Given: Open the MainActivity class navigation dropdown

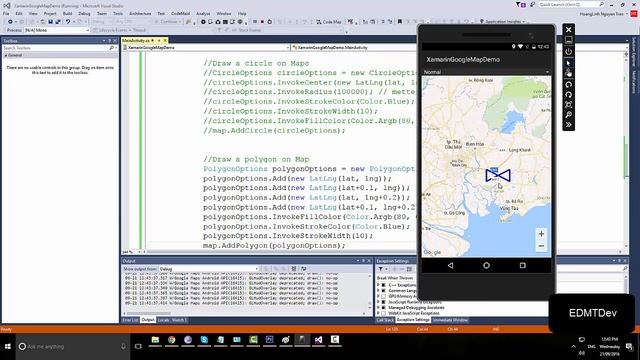Looking at the screenshot, I should pos(353,48).
